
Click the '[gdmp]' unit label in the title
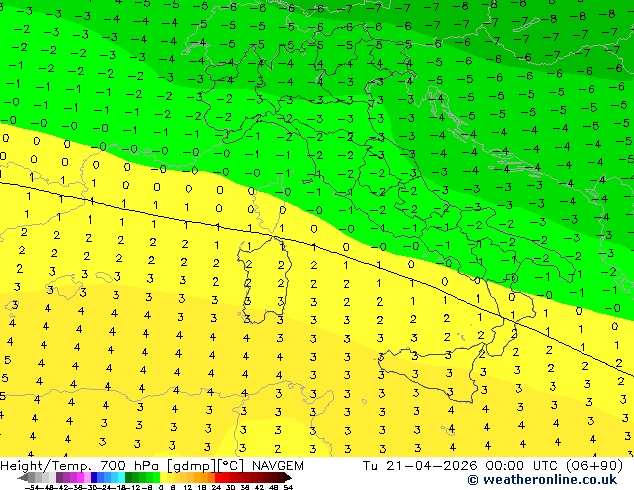click(x=192, y=466)
